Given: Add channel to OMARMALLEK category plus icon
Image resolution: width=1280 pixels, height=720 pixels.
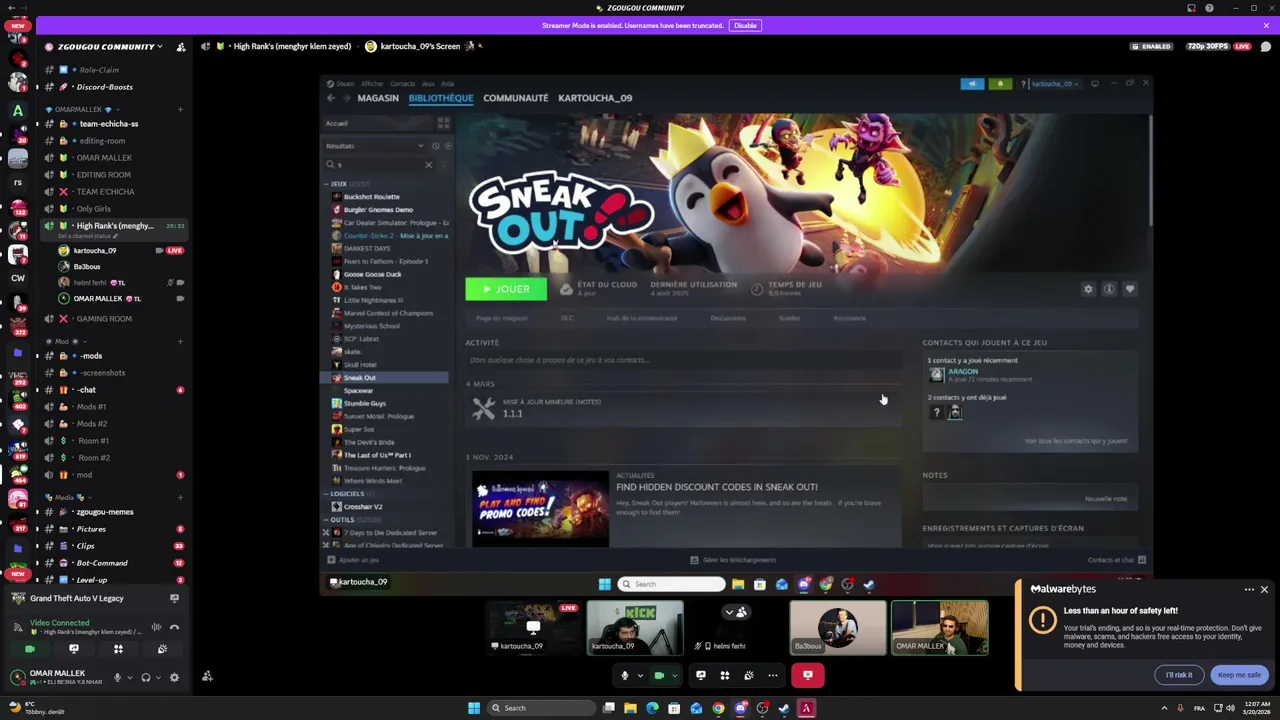Looking at the screenshot, I should 181,109.
